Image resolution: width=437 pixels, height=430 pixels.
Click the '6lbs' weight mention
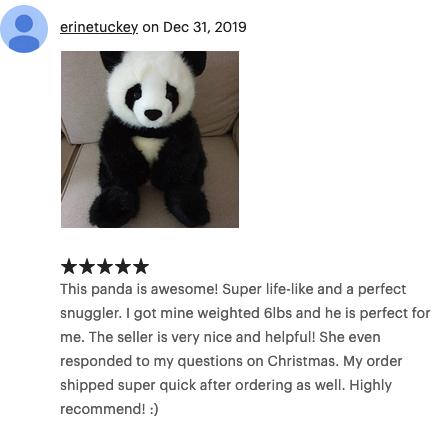pos(278,313)
